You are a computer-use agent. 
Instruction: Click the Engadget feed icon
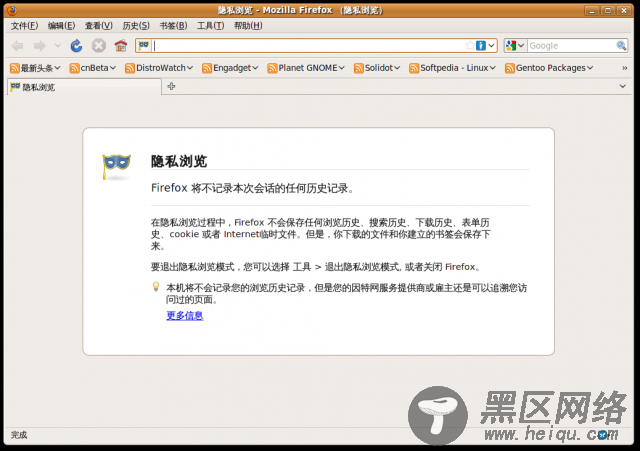coord(207,68)
